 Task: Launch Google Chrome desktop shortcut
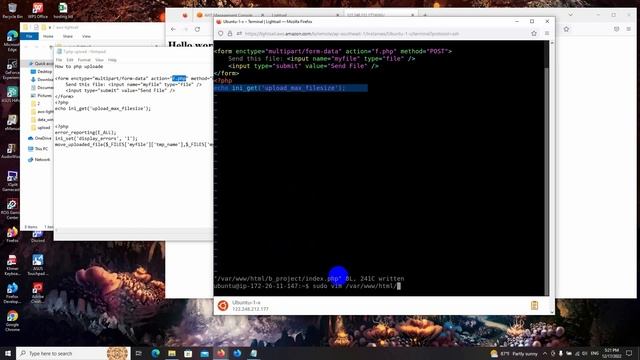click(x=11, y=320)
